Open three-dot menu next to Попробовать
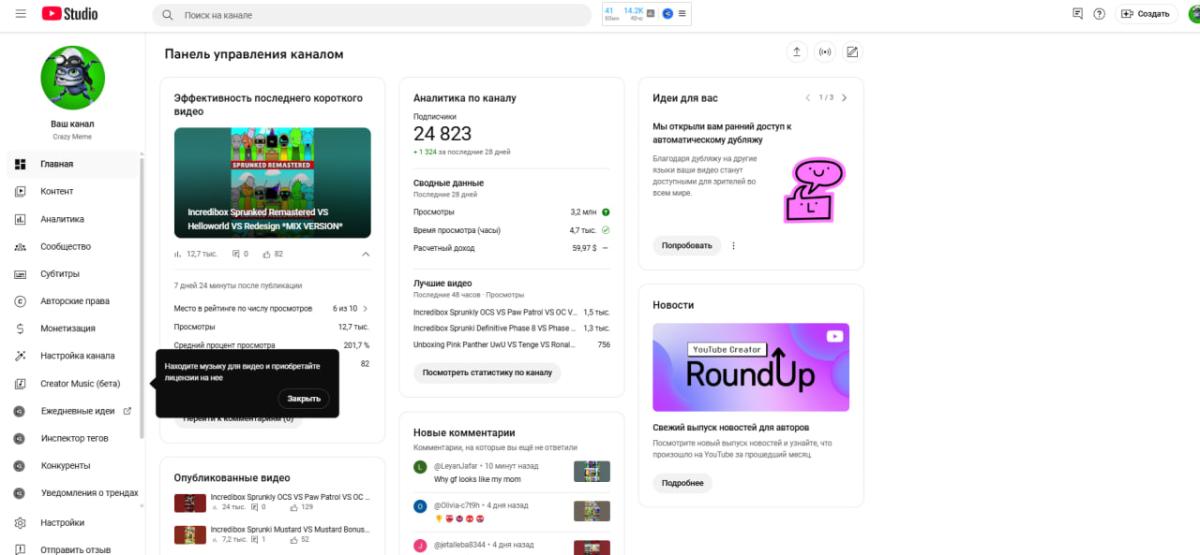 (x=733, y=245)
